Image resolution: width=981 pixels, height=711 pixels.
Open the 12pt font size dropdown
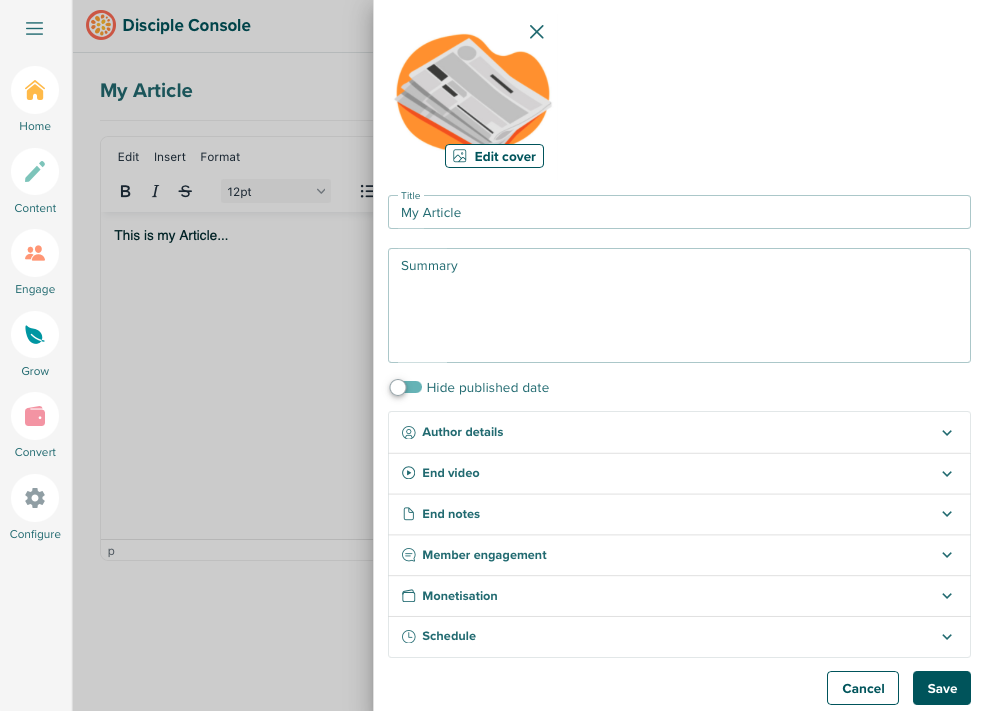click(x=276, y=191)
